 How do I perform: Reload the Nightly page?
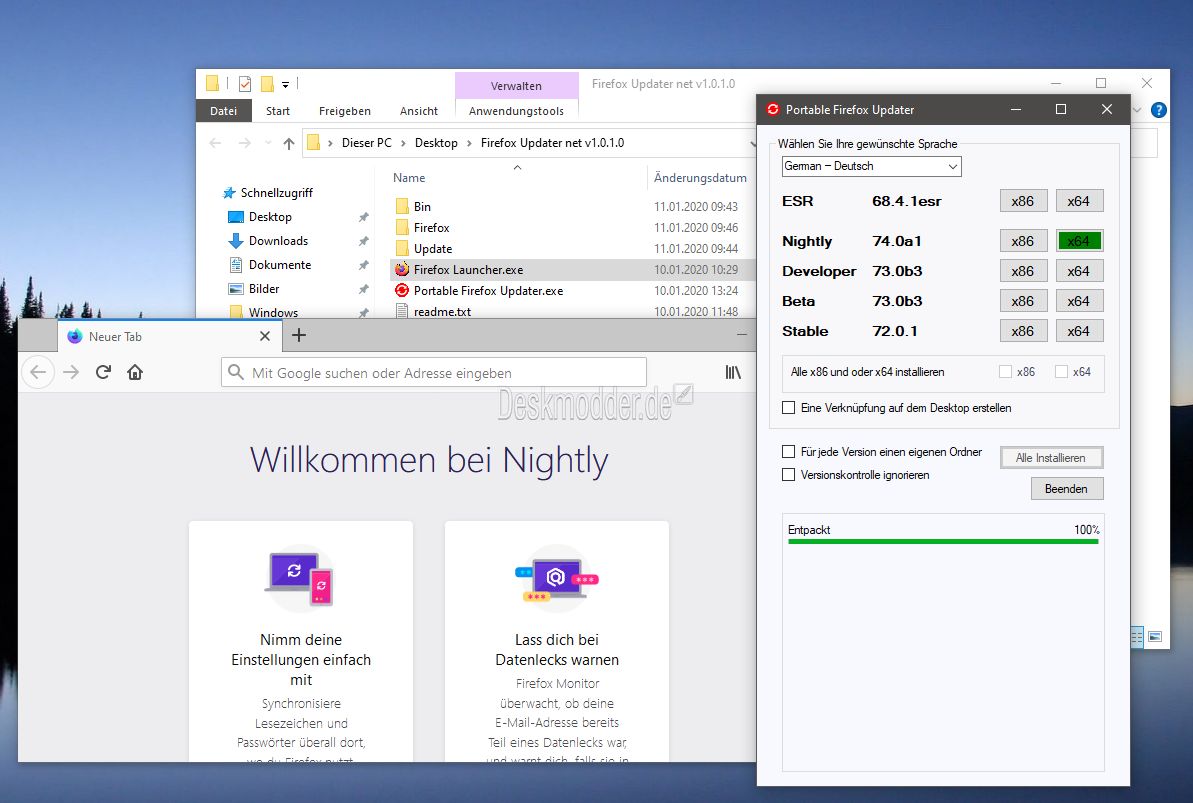click(x=103, y=372)
